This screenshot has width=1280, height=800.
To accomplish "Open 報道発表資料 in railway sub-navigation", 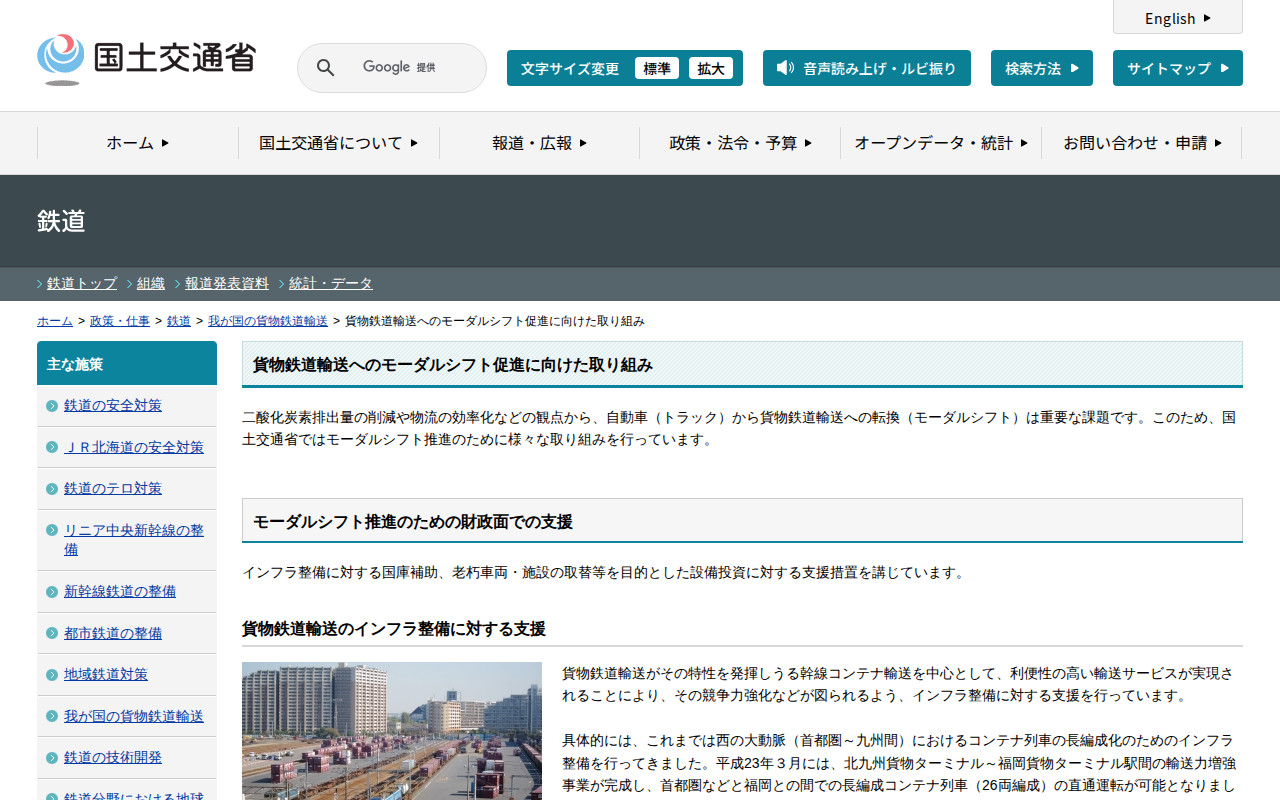I will click(227, 283).
